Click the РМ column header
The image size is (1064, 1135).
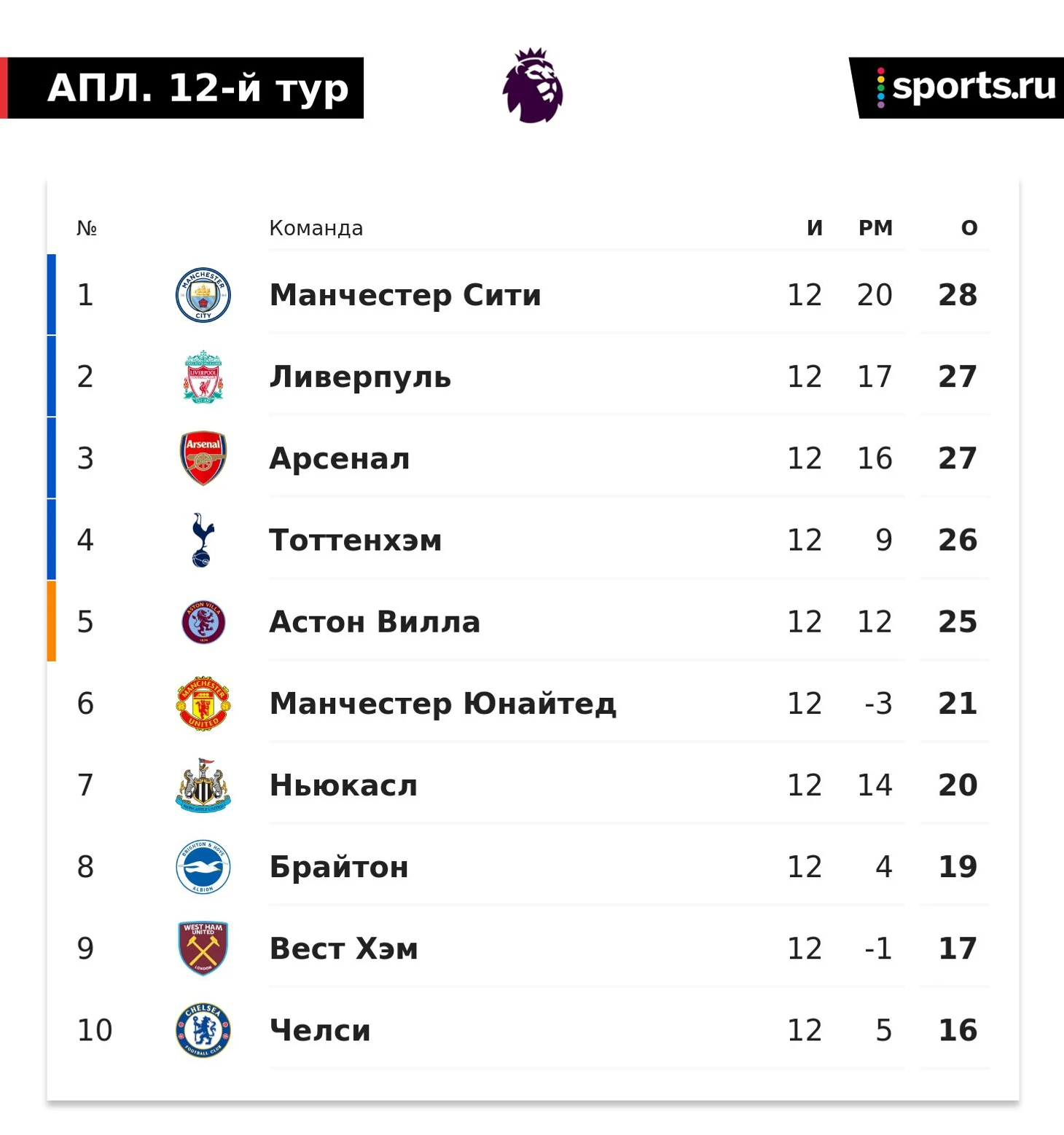pyautogui.click(x=875, y=228)
